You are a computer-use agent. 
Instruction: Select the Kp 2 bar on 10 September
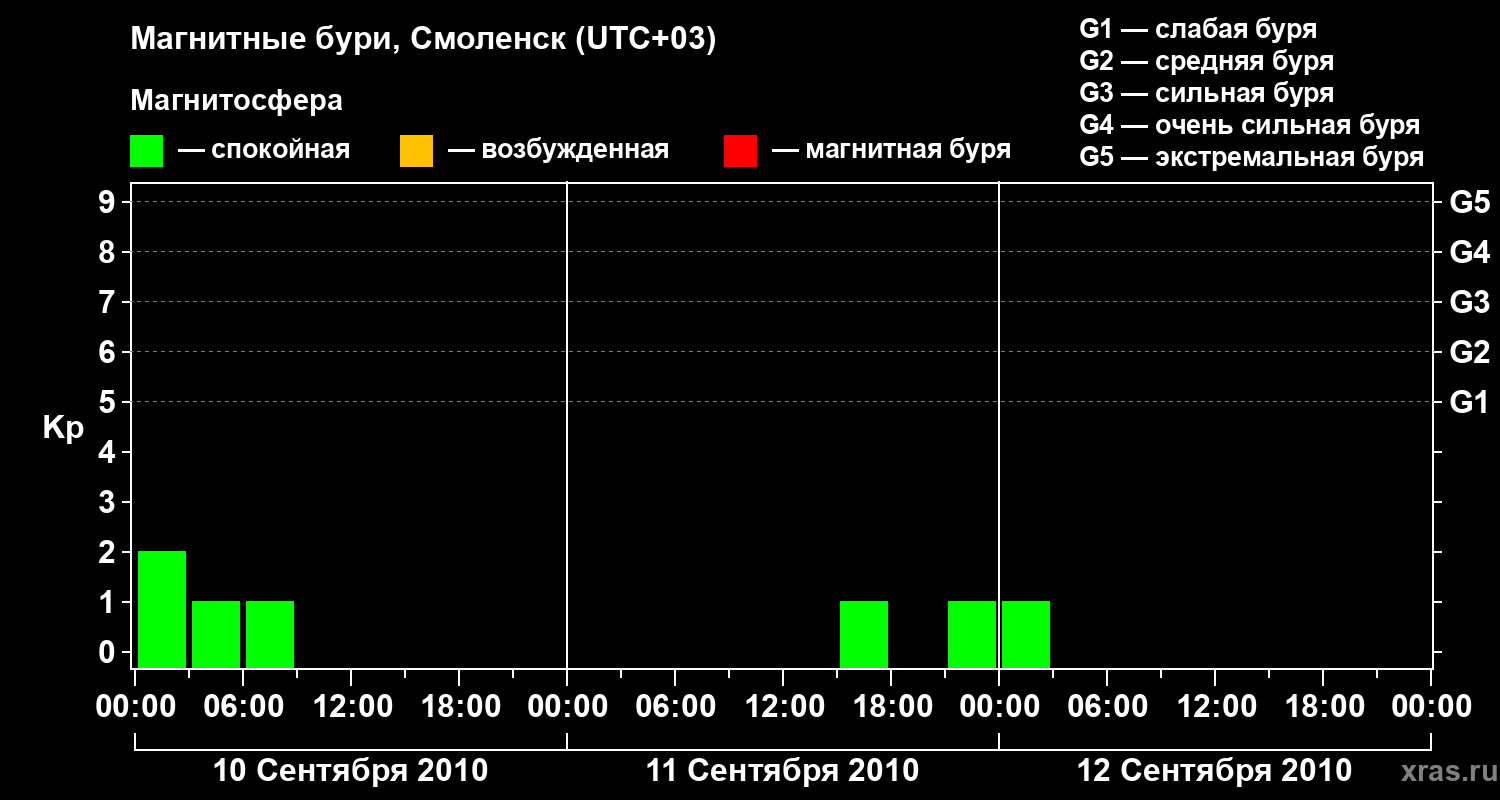click(162, 609)
